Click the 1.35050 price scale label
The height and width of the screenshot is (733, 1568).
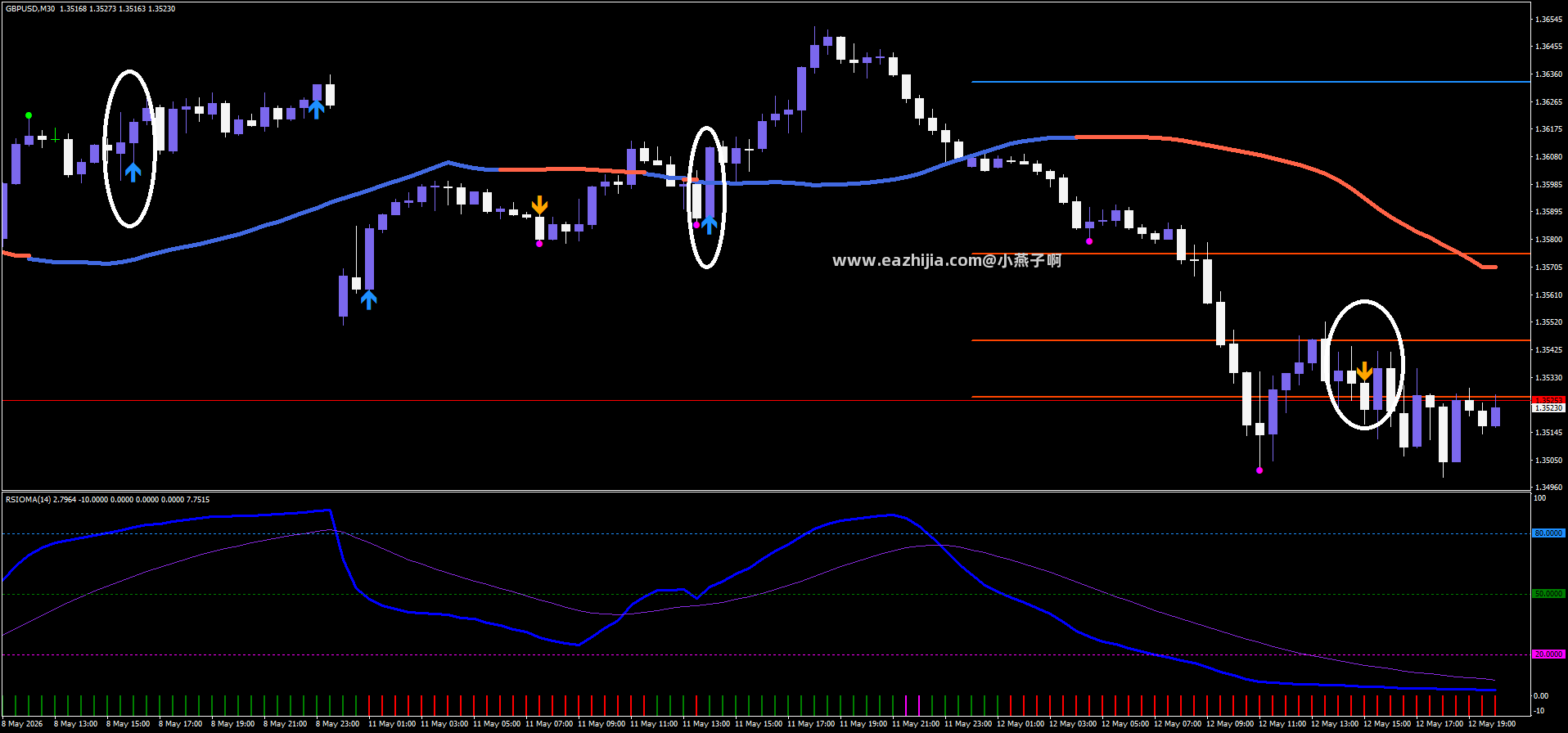[x=1548, y=461]
